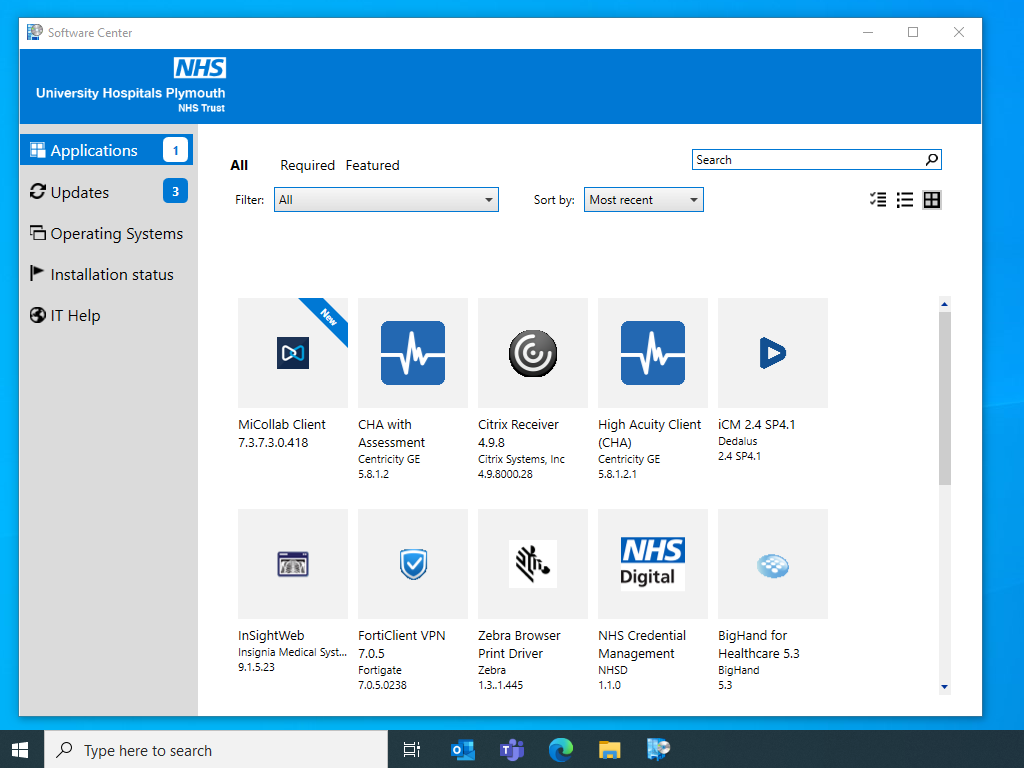Select the iCM 2.4 SP4.1 icon
This screenshot has width=1024, height=768.
(x=773, y=353)
